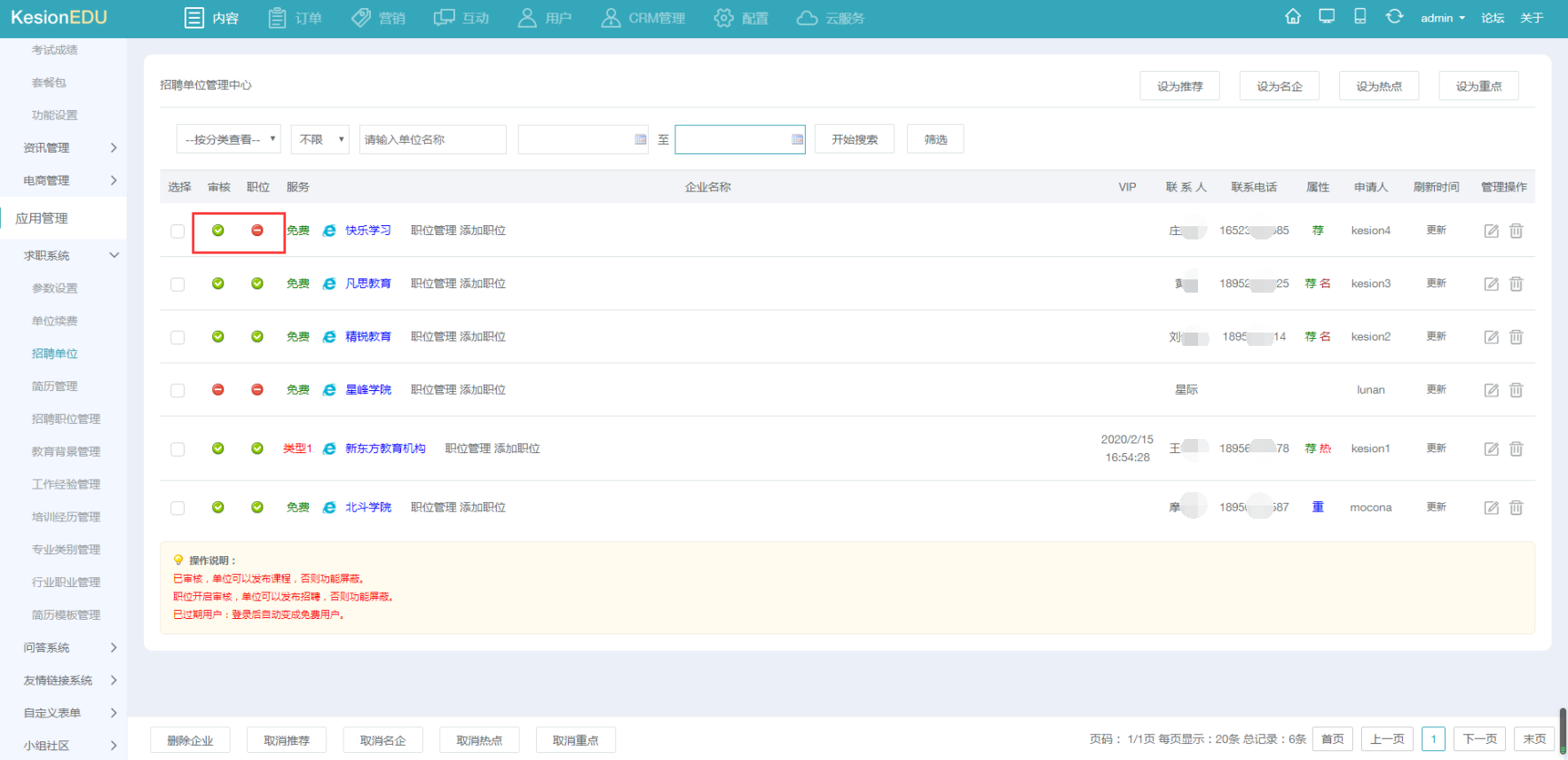
Task: Click the edit icon for 快乐学习 row
Action: point(1491,231)
